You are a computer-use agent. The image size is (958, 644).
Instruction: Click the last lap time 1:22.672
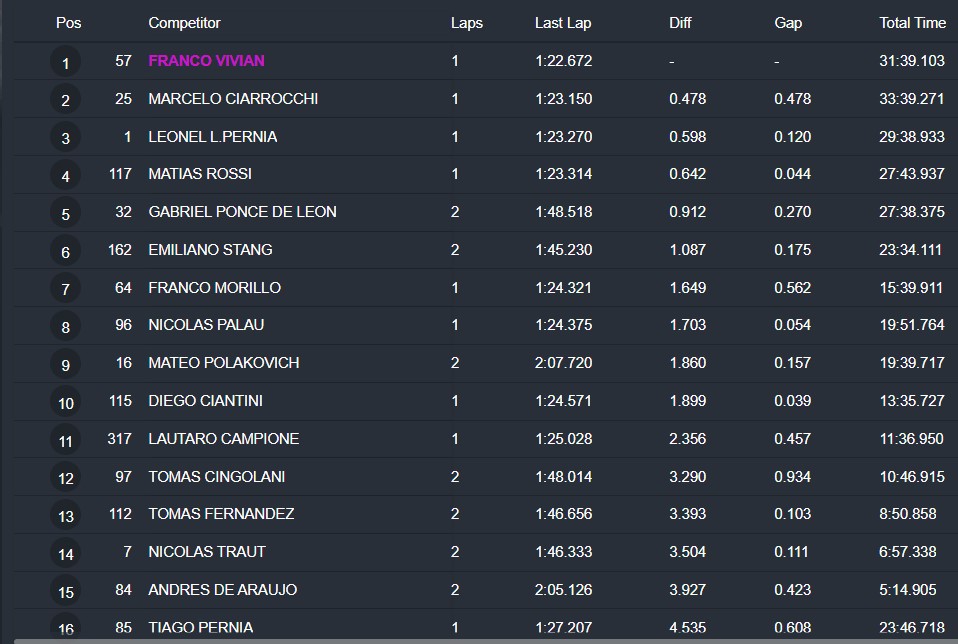click(563, 61)
